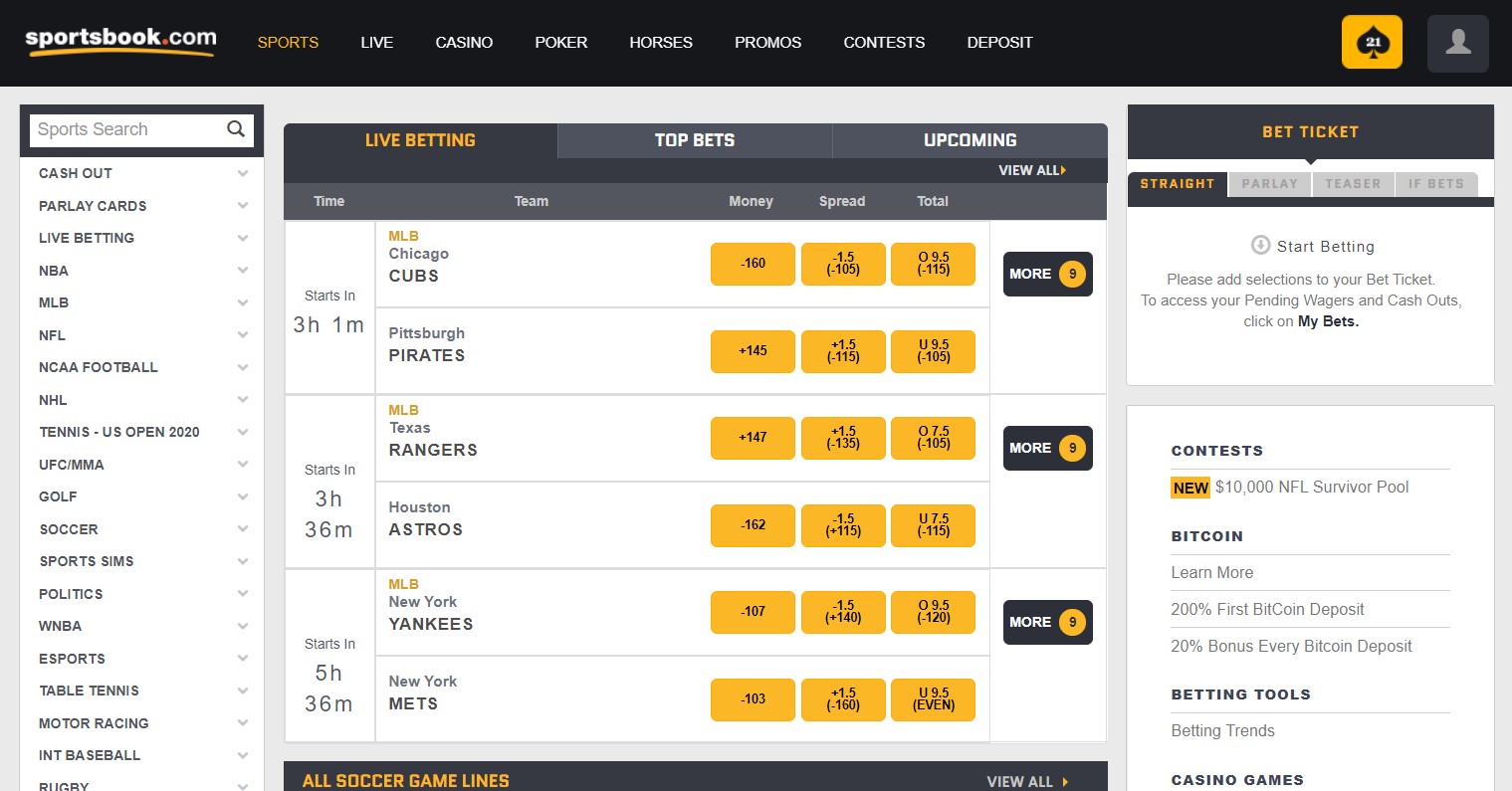Open LIVE in the top navigation
The width and height of the screenshot is (1512, 791).
(376, 43)
